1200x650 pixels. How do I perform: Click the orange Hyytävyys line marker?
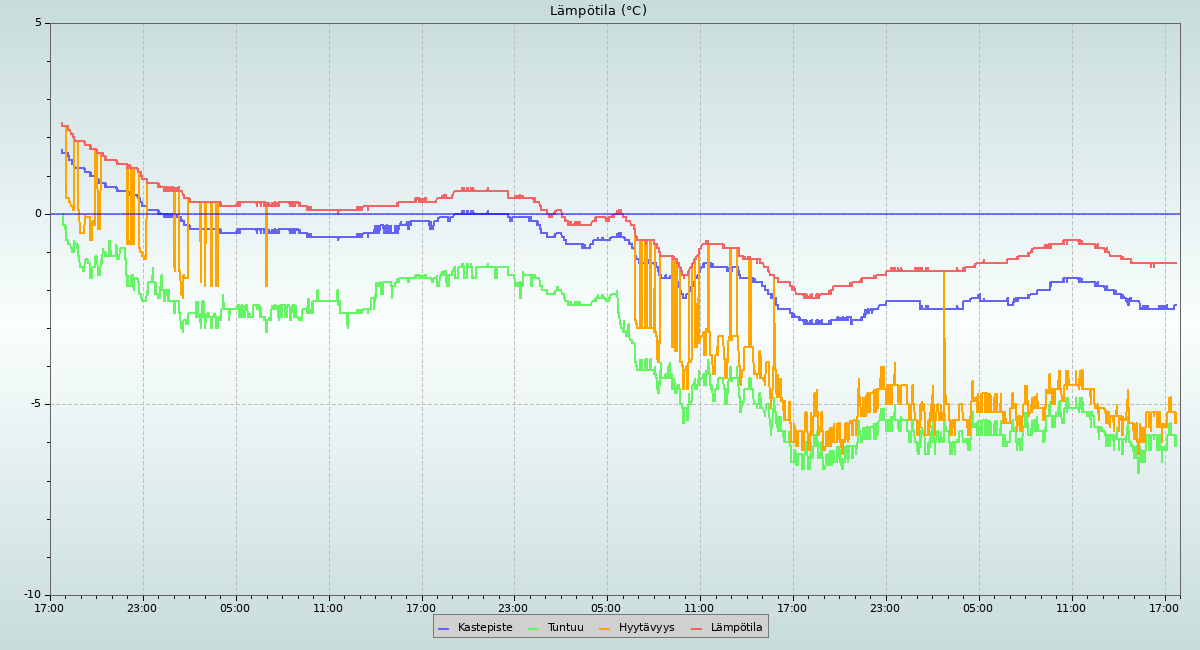pyautogui.click(x=605, y=628)
